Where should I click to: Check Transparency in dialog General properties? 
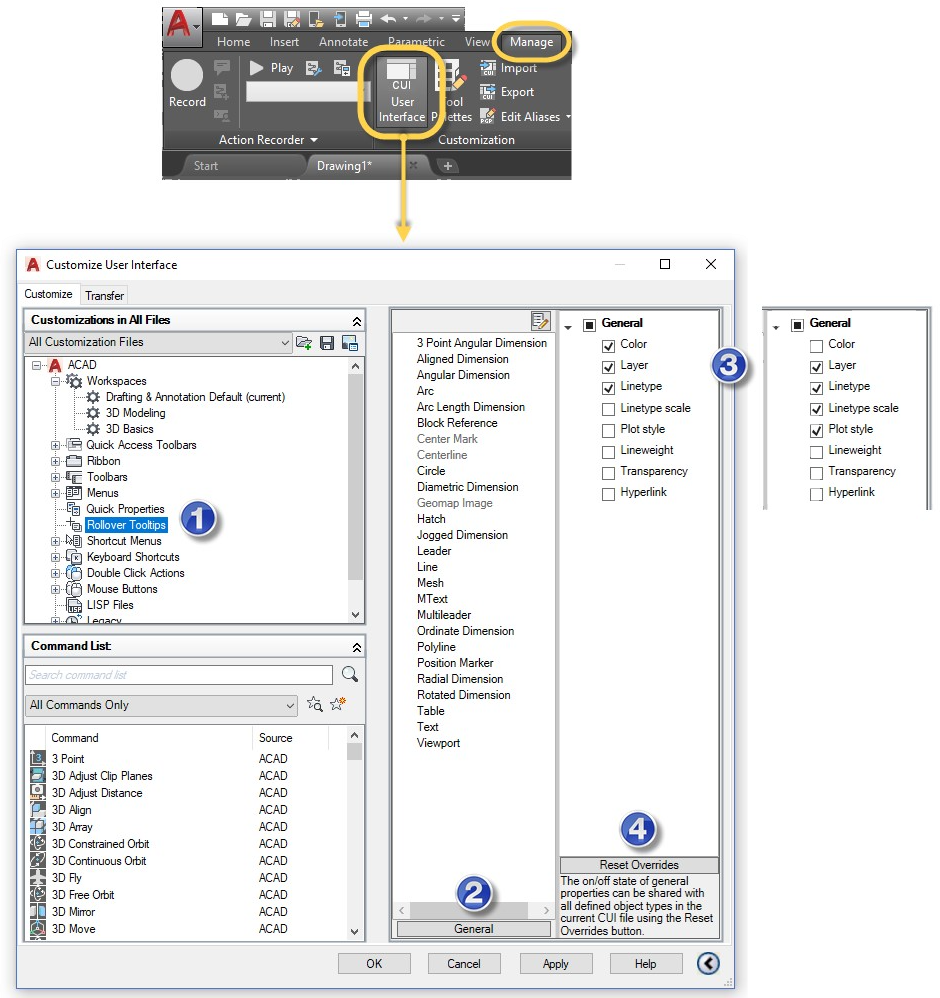pos(608,473)
